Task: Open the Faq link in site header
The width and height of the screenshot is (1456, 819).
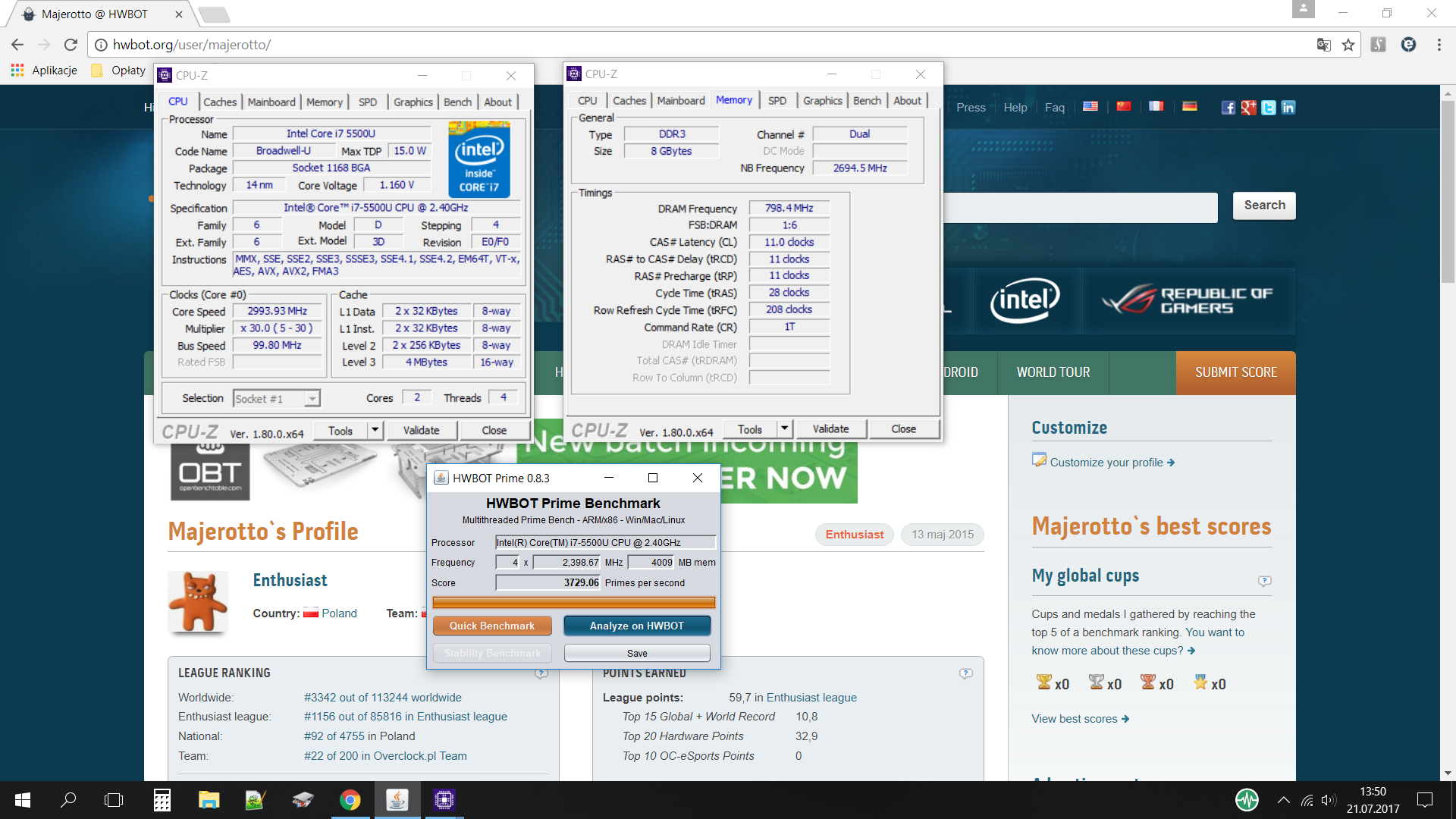Action: (x=1054, y=108)
